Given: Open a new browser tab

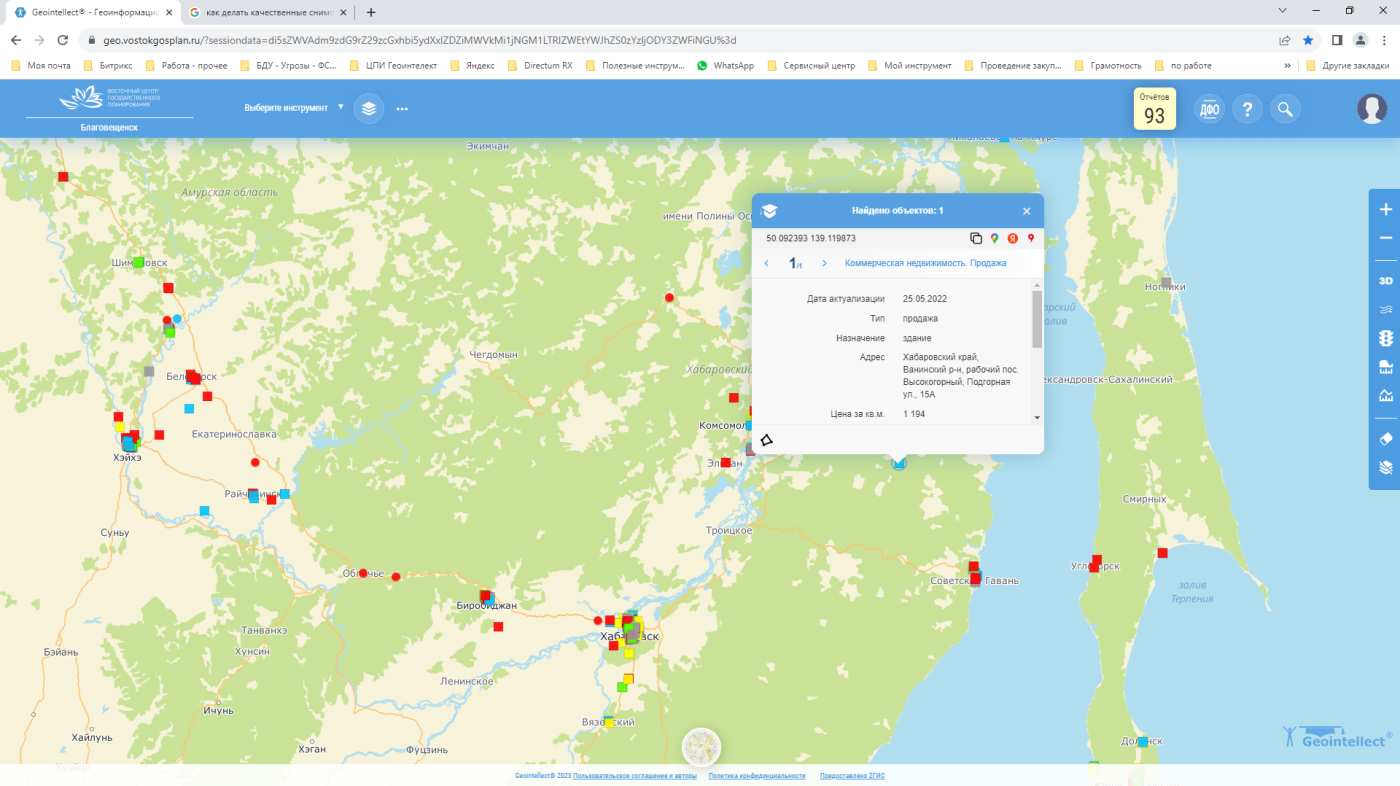Looking at the screenshot, I should click(x=371, y=12).
